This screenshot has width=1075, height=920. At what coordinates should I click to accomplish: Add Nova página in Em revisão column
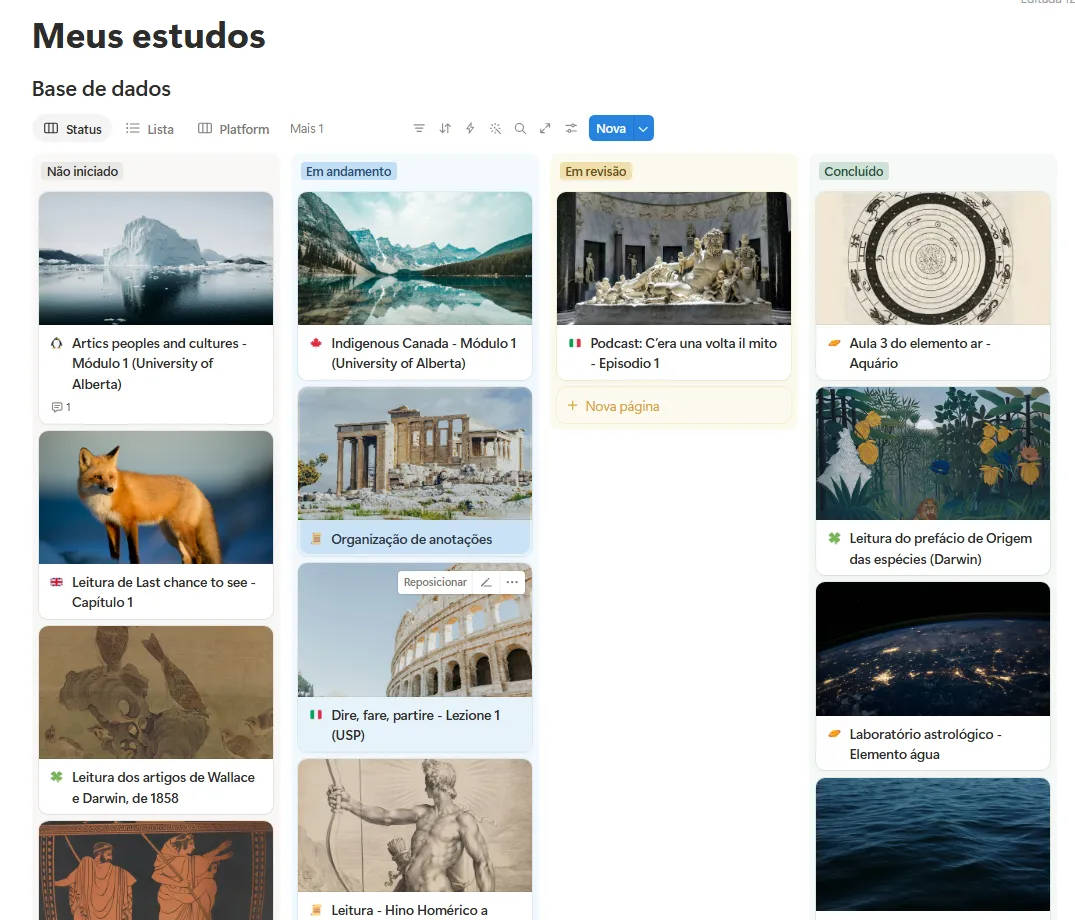675,406
